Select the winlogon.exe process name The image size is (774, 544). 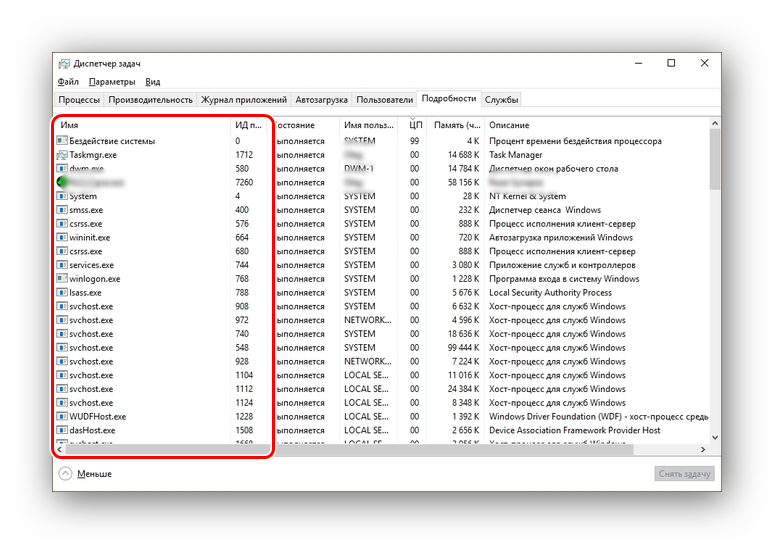(x=95, y=279)
